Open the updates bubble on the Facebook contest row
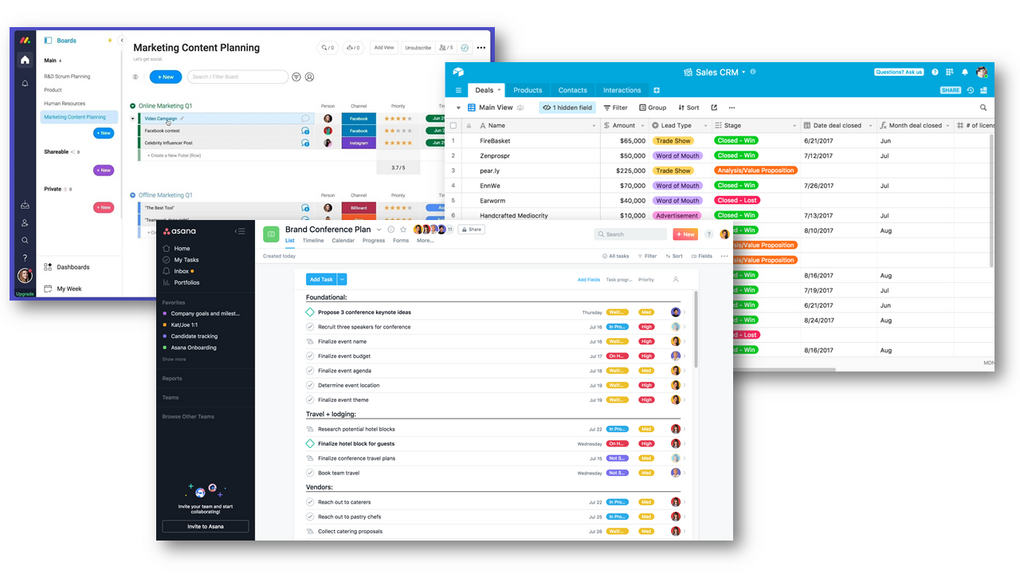Viewport: 1020px width, 574px height. 305,131
